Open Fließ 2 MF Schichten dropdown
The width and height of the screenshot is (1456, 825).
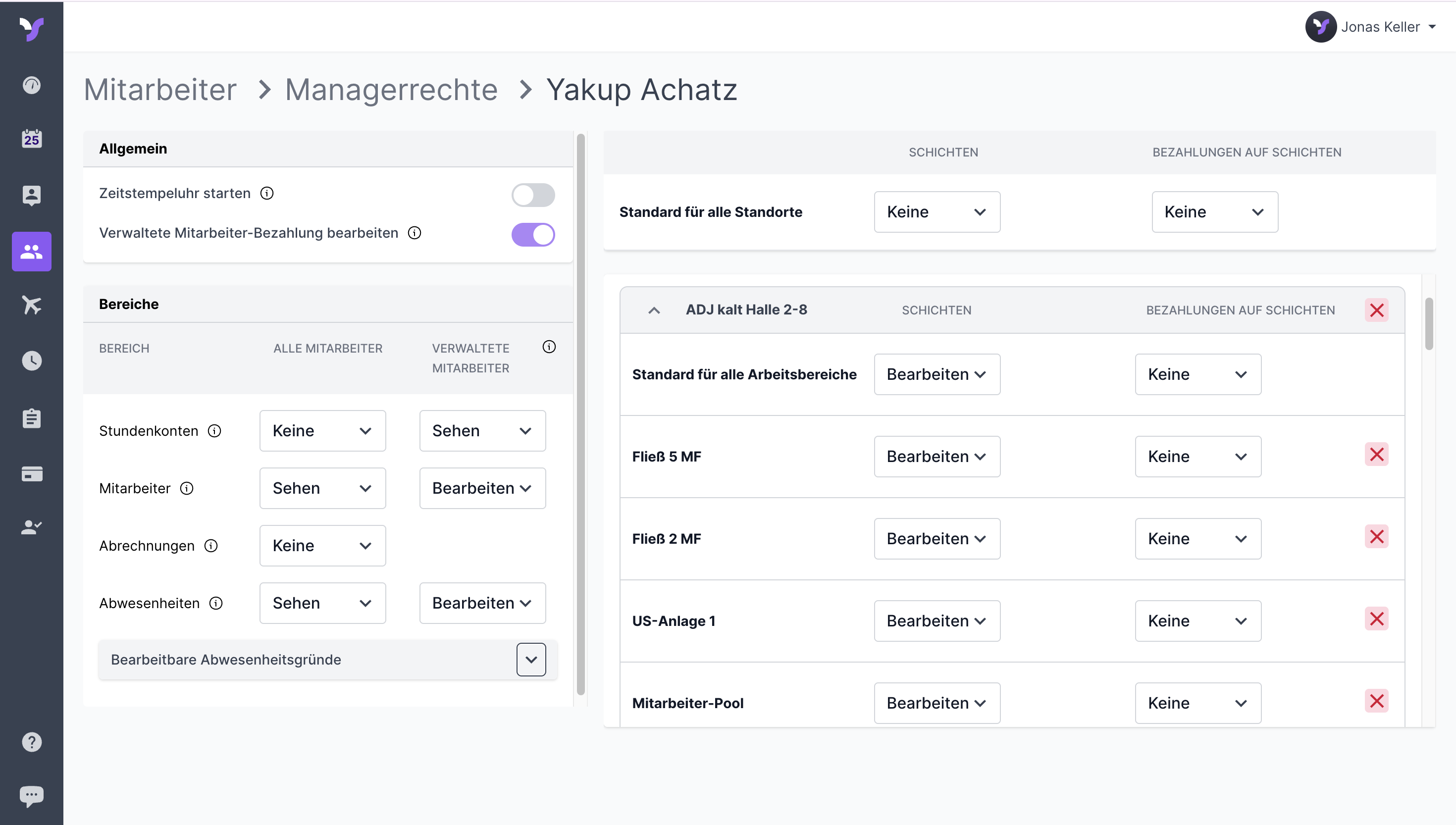pyautogui.click(x=937, y=539)
